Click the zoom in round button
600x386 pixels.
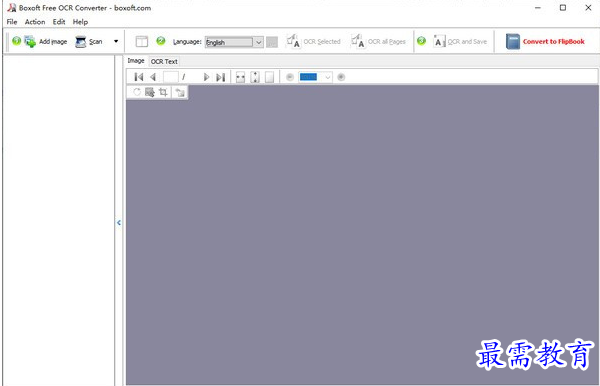click(341, 77)
